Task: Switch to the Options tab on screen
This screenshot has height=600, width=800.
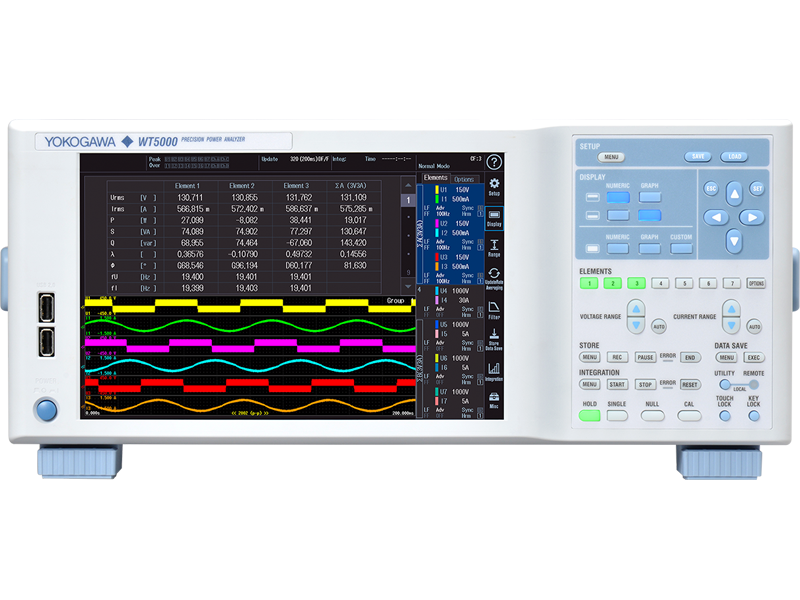Action: 465,179
